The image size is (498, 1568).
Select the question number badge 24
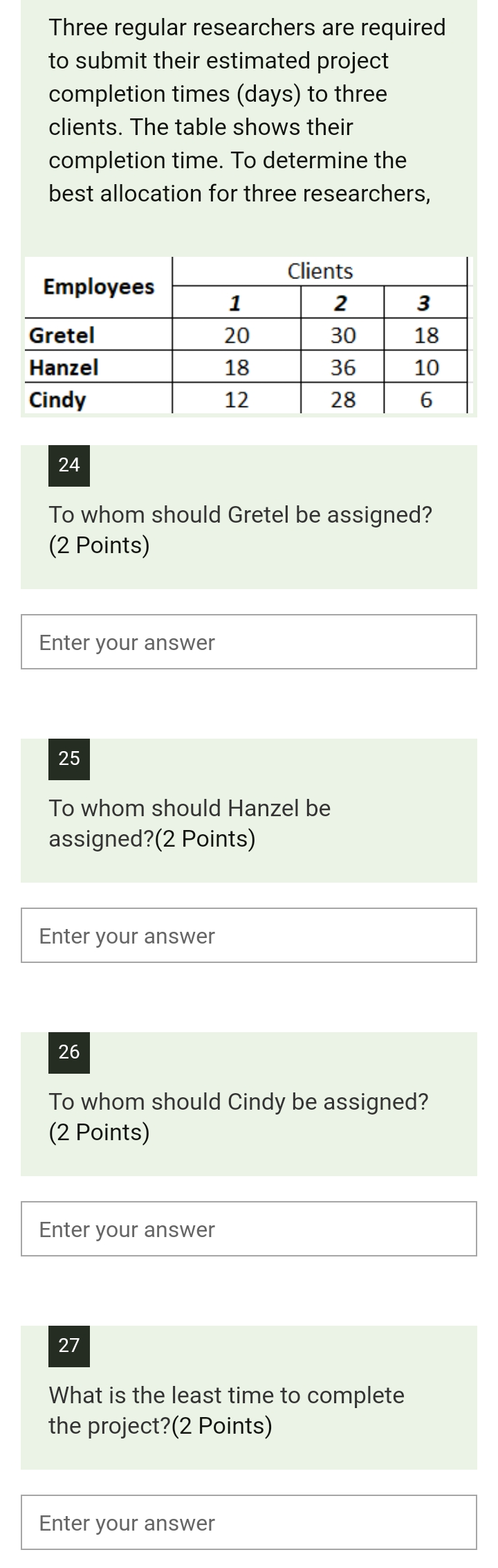coord(68,465)
